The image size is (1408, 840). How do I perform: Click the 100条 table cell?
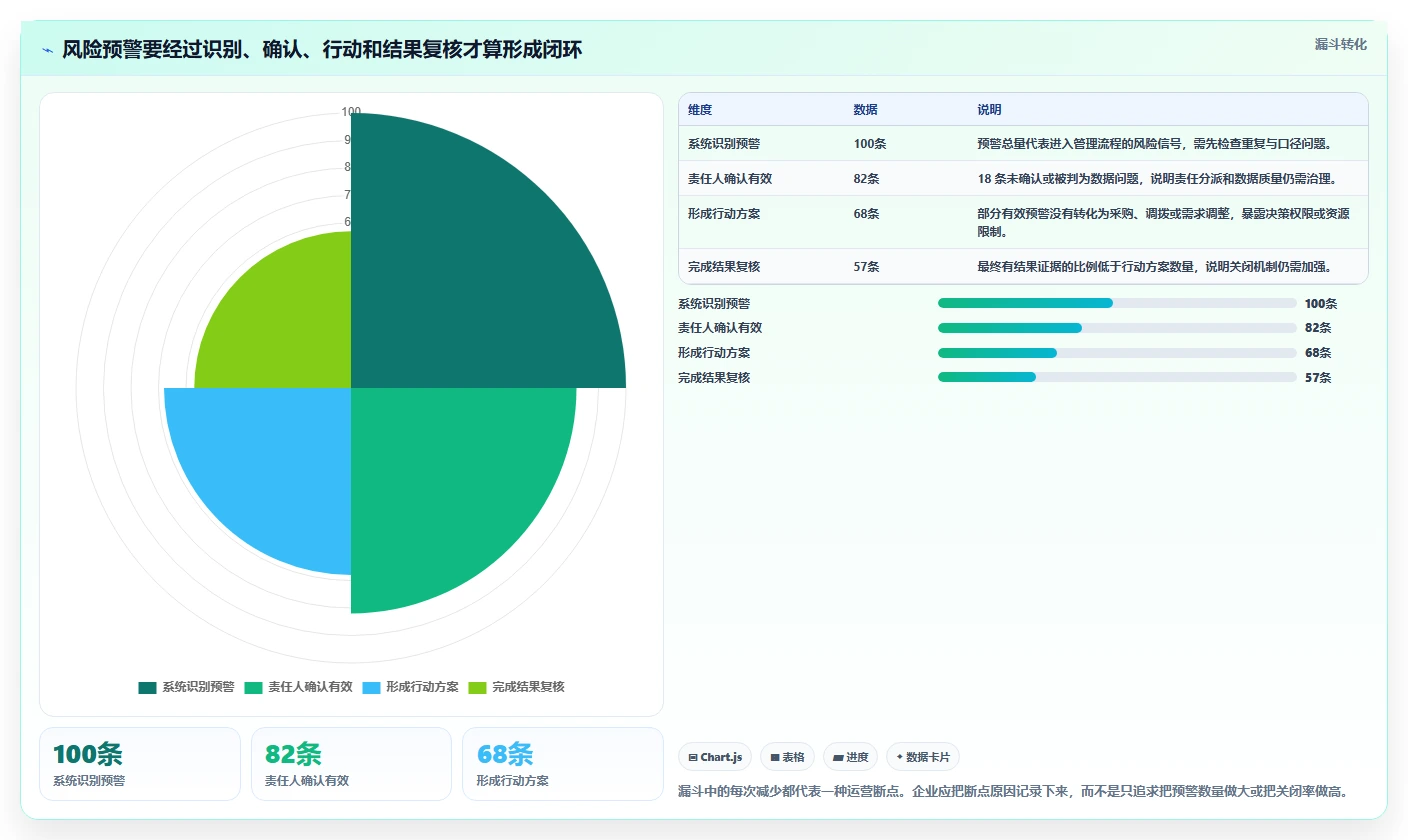click(x=870, y=144)
